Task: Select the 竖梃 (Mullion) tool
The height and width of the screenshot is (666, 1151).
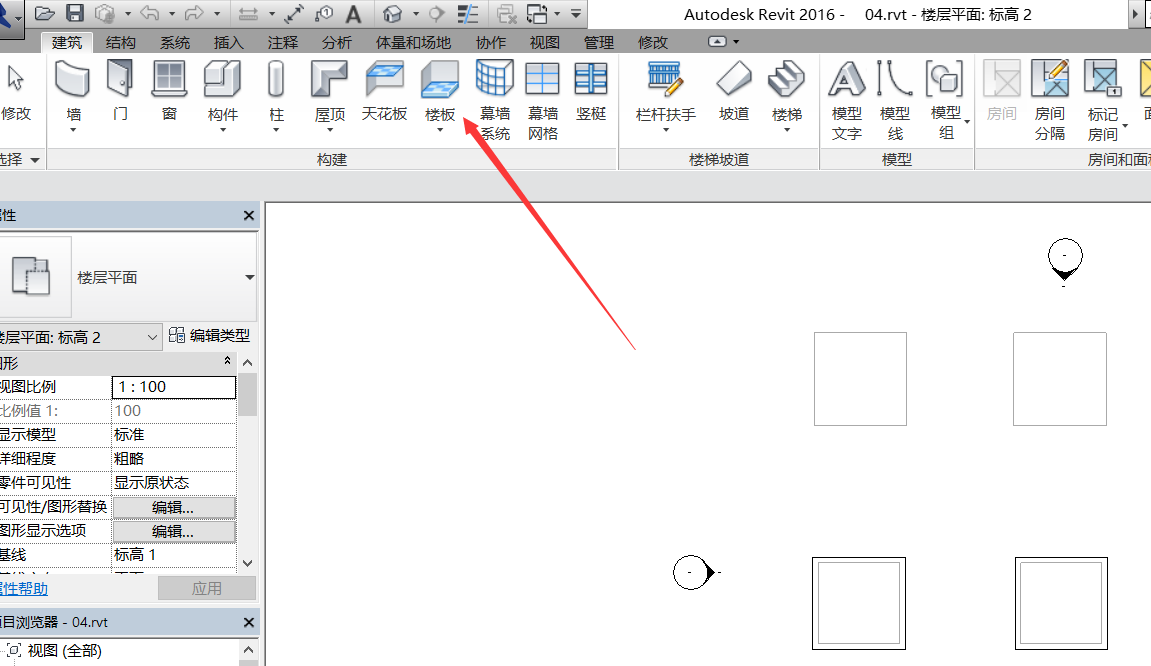Action: point(591,80)
